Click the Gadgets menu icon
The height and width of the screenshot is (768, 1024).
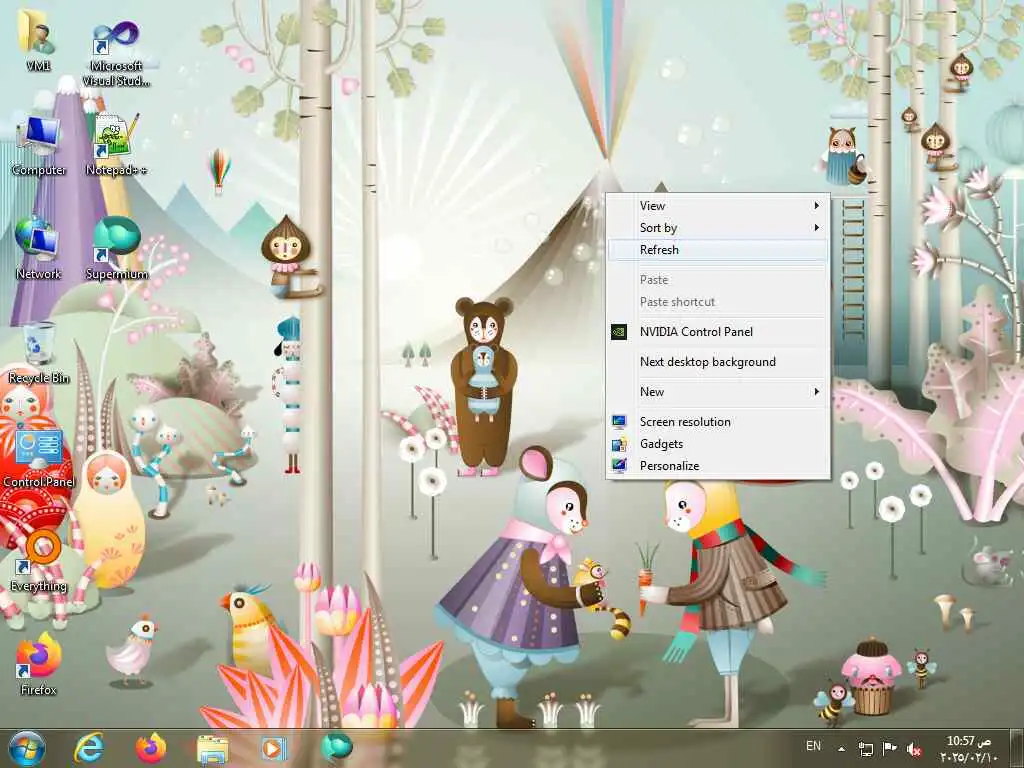618,444
